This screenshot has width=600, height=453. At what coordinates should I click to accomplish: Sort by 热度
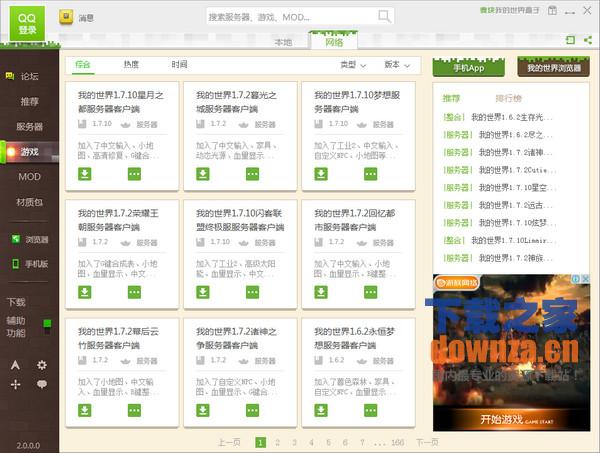[131, 64]
